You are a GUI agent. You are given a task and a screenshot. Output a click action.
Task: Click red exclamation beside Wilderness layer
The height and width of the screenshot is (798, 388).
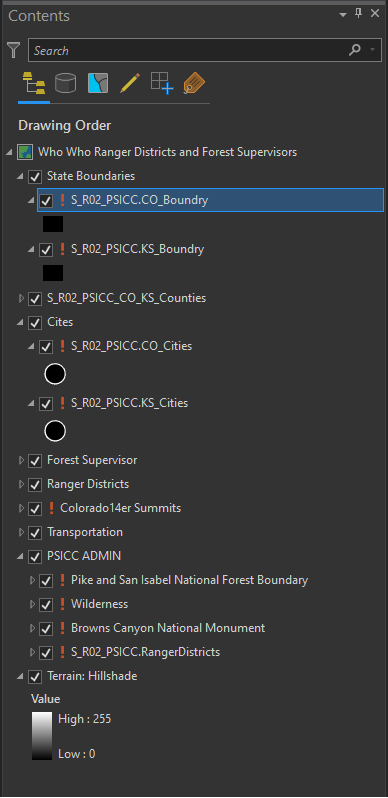(63, 604)
